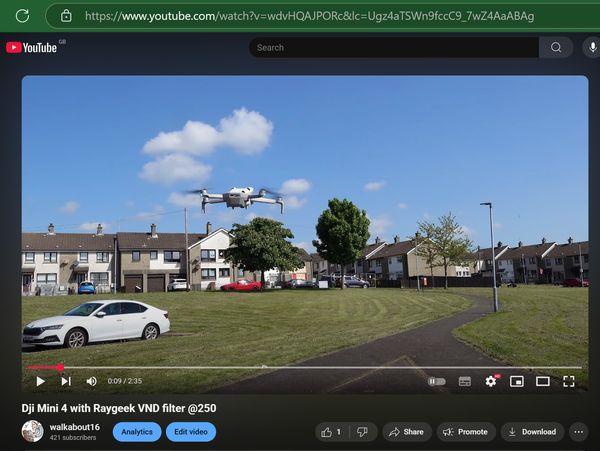This screenshot has height=451, width=600.
Task: Open the more actions three-dot menu
Action: [x=579, y=432]
